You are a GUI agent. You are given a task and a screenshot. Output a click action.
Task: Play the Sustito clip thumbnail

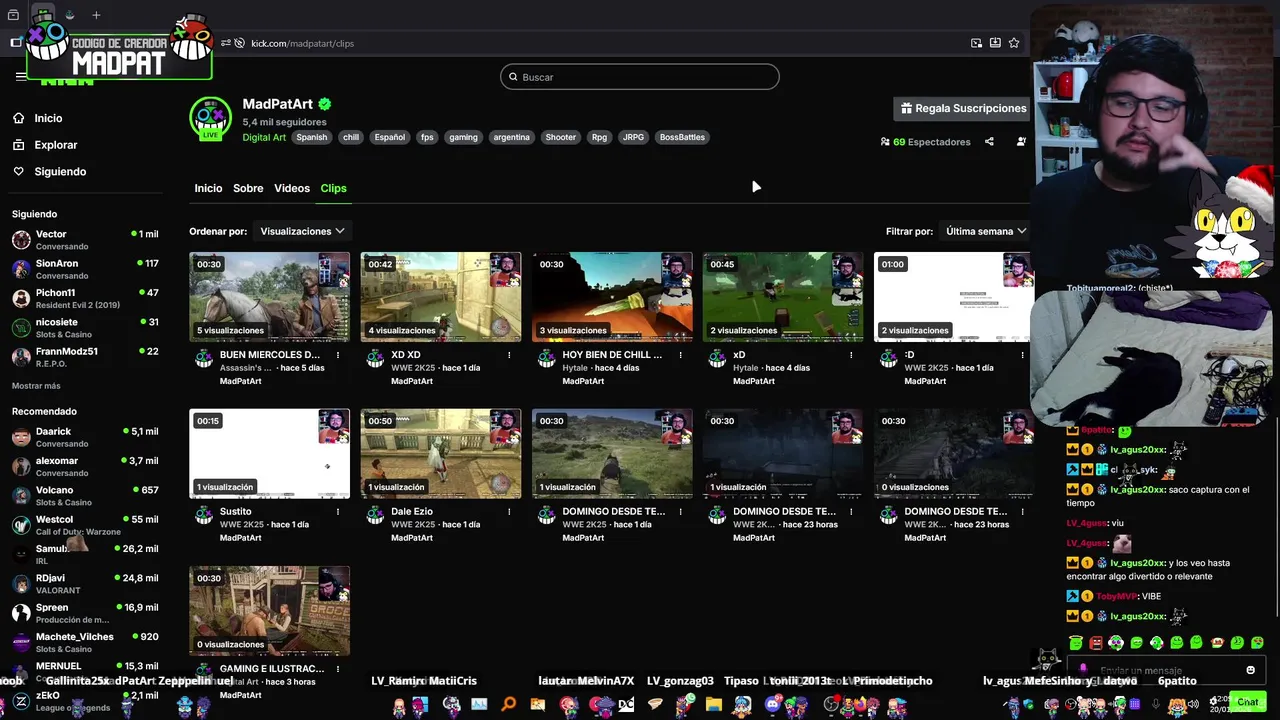point(269,454)
